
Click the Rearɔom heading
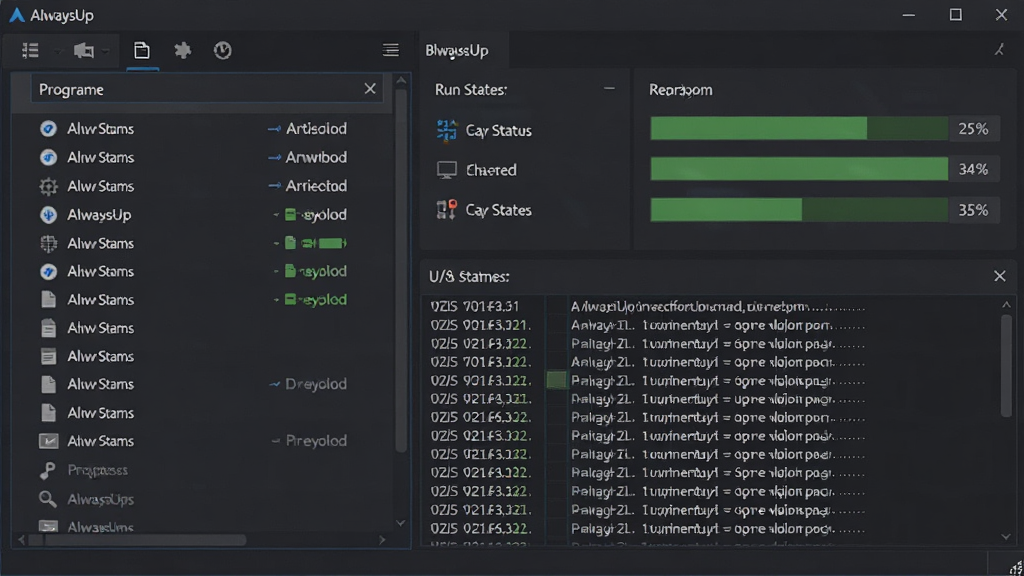(x=680, y=89)
